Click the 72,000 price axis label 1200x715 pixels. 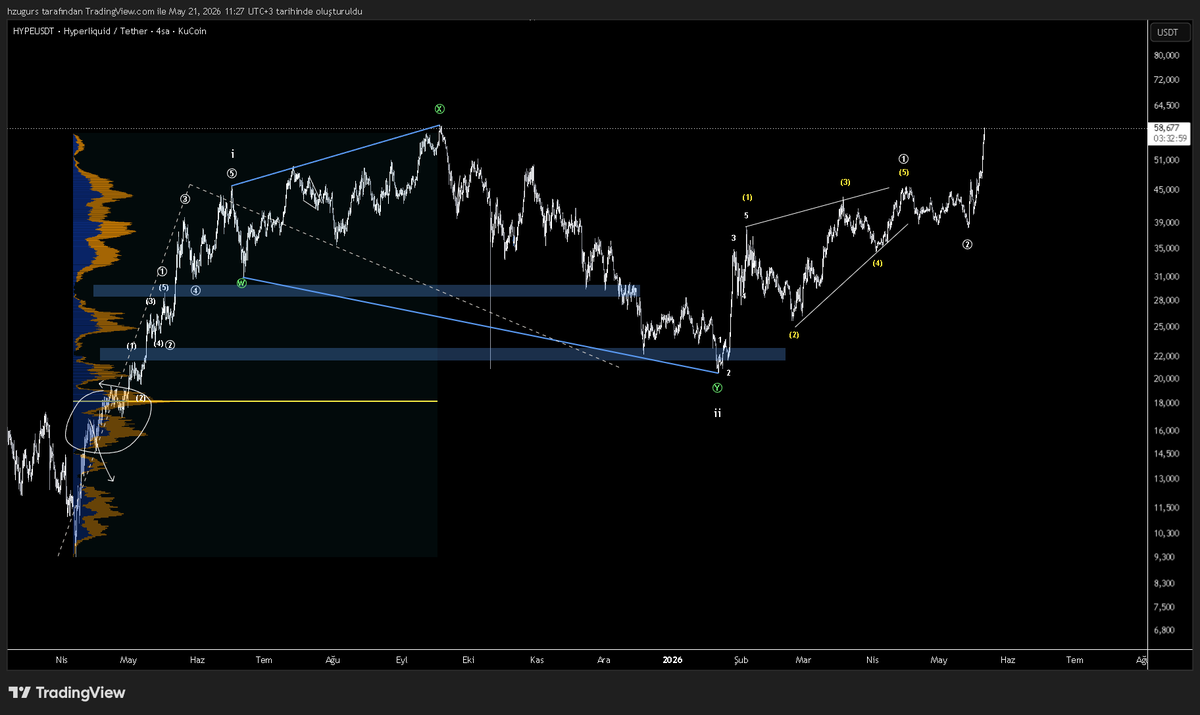1166,79
